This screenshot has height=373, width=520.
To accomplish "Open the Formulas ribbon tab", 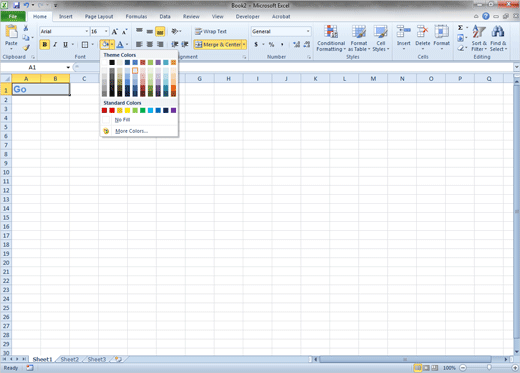I will coord(136,16).
